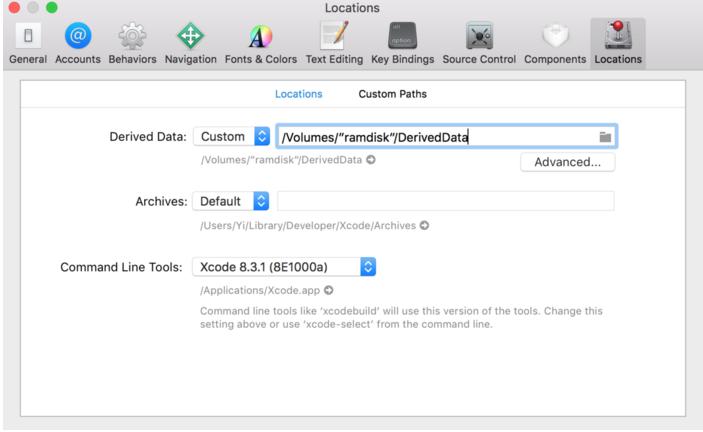The width and height of the screenshot is (703, 432).
Task: Switch to the Locations tab
Action: (x=299, y=94)
